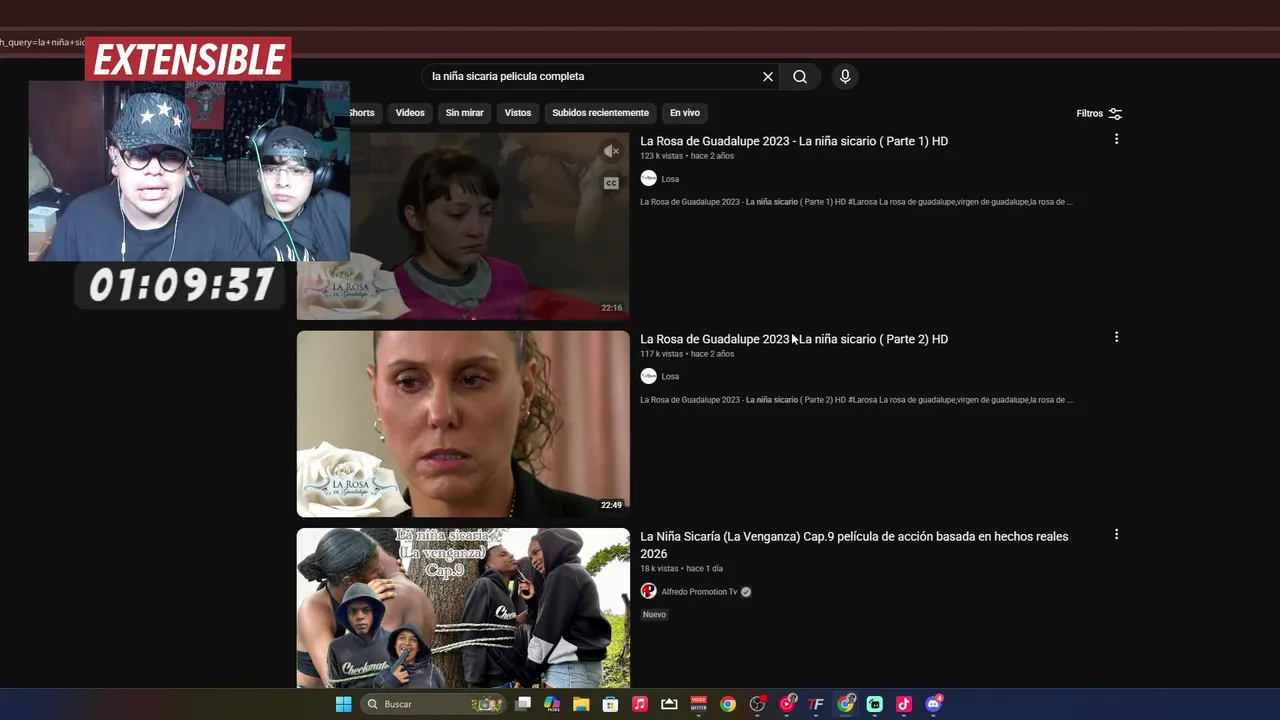Screen dimensions: 1280x720
Task: Open the Voicemeeter app in taskbar
Action: click(x=699, y=704)
